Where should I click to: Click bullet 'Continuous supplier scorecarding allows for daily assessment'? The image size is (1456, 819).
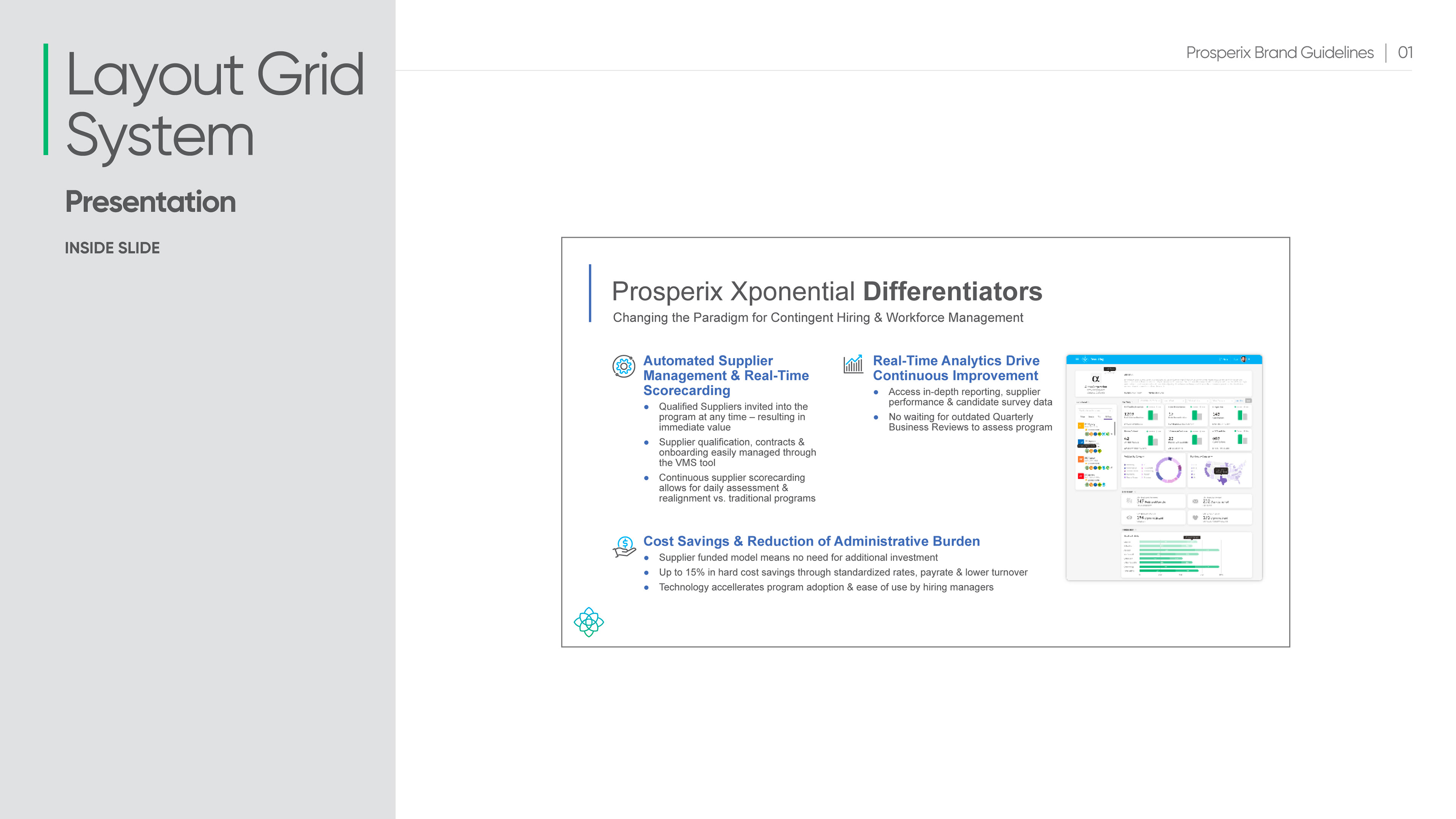click(x=736, y=488)
